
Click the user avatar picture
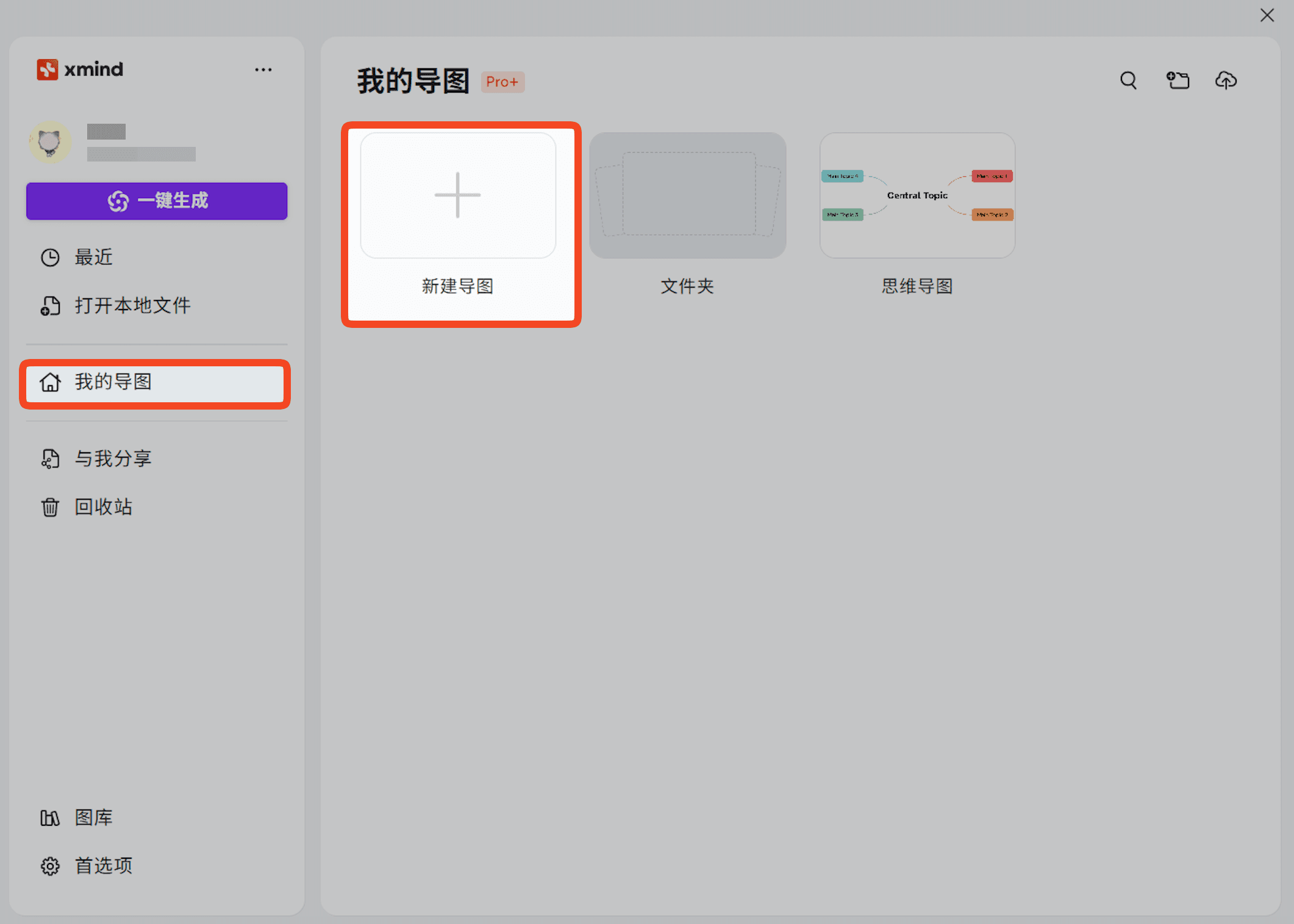(50, 142)
